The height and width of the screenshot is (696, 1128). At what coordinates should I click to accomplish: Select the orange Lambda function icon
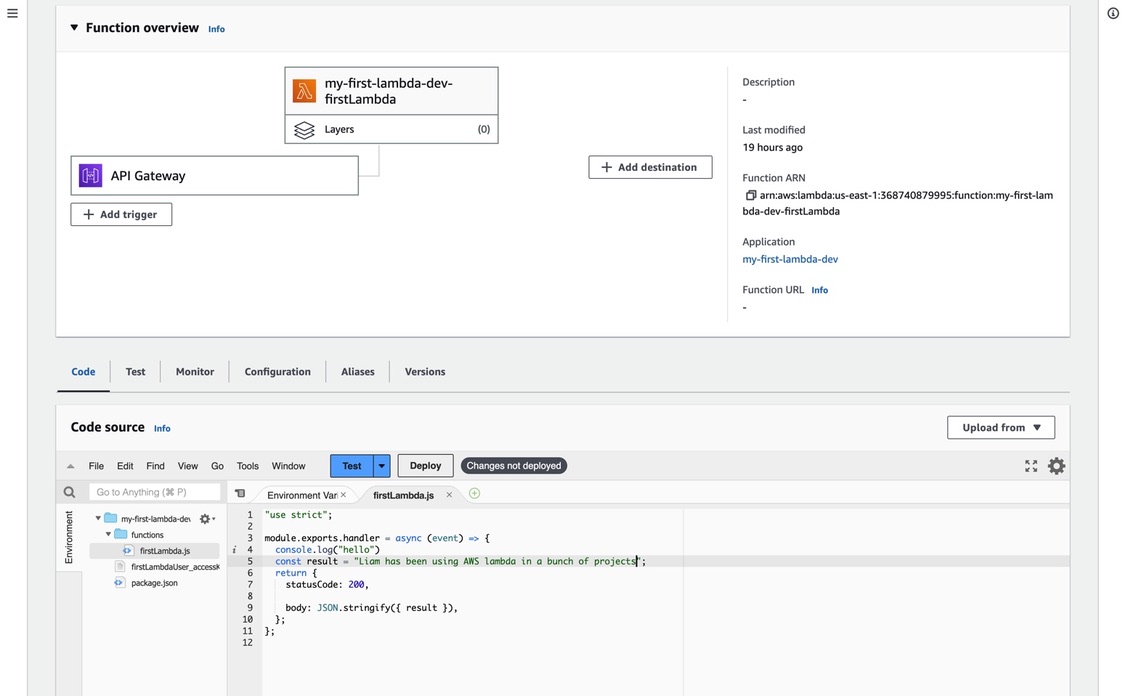pyautogui.click(x=304, y=91)
